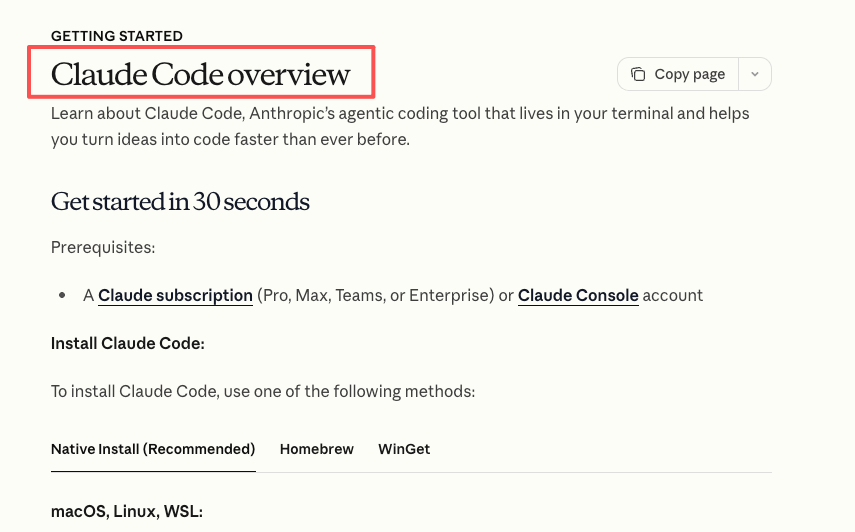Expand the chevron next to Copy page

coord(755,74)
